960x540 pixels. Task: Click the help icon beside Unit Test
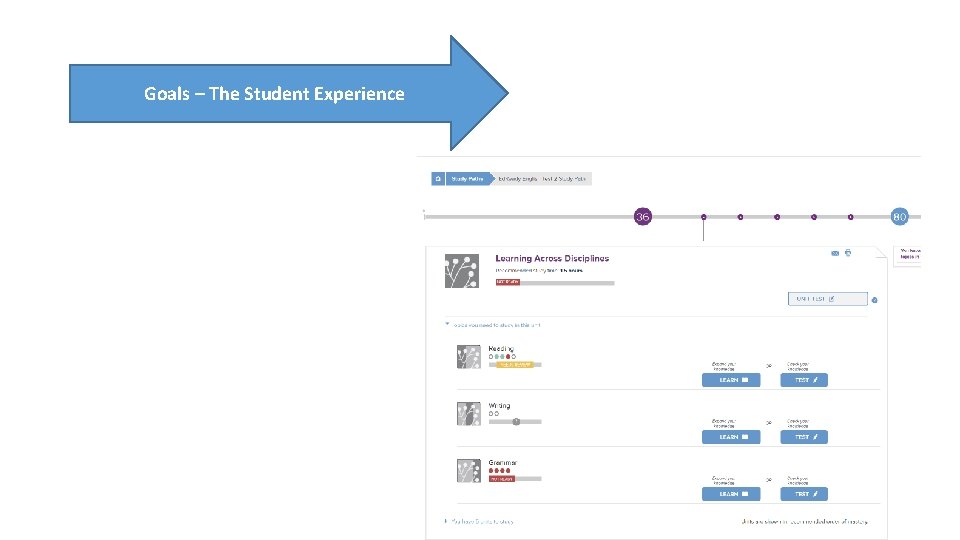click(875, 299)
